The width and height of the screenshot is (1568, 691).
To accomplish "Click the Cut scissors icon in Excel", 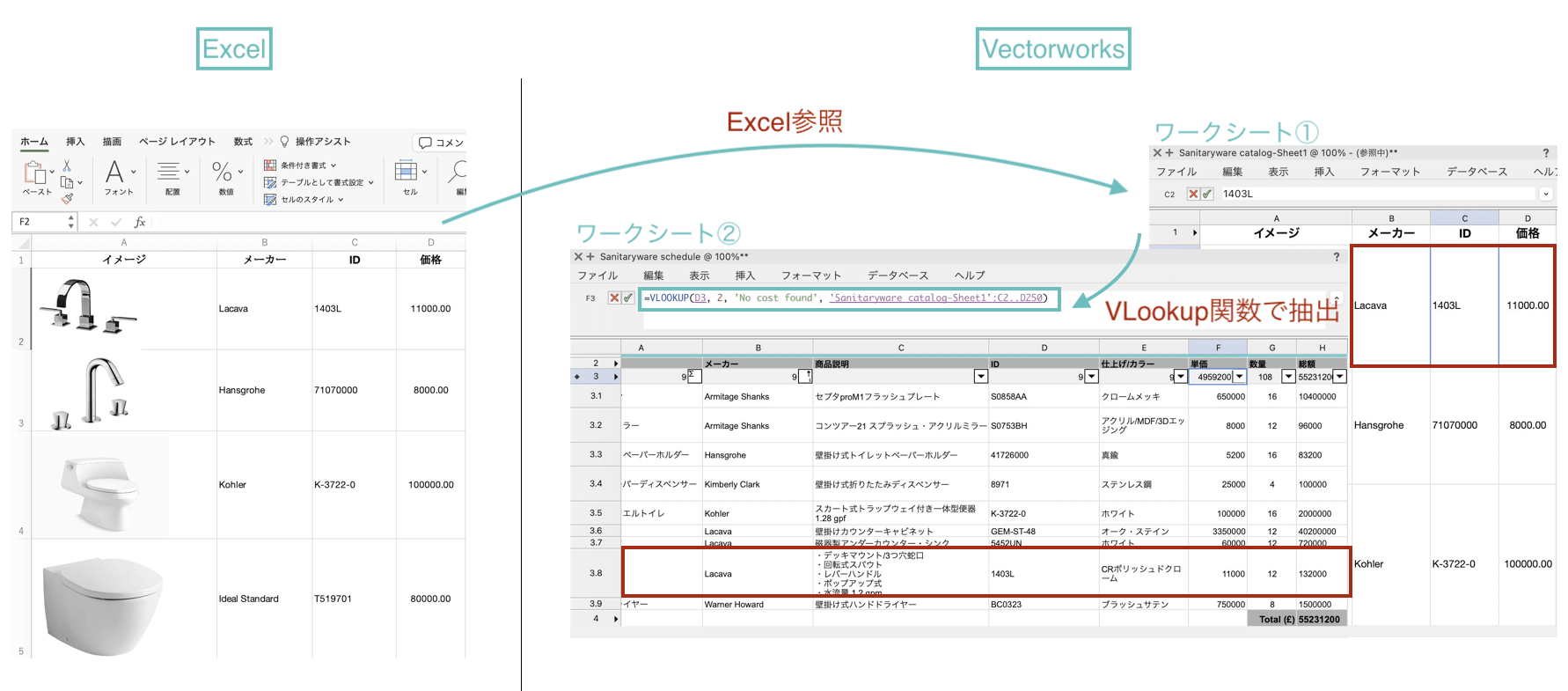I will 67,165.
